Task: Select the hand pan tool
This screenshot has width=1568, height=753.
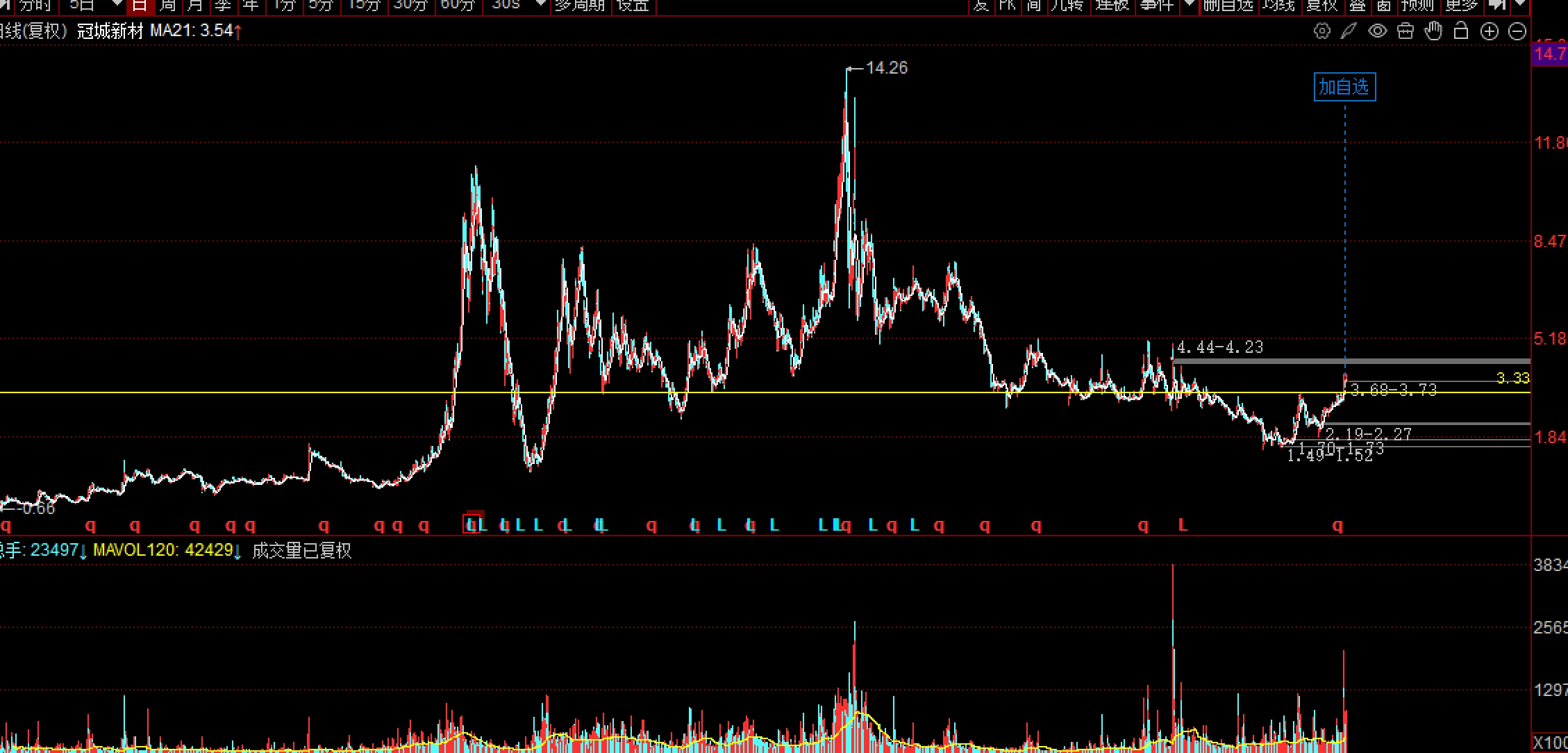Action: [1433, 31]
